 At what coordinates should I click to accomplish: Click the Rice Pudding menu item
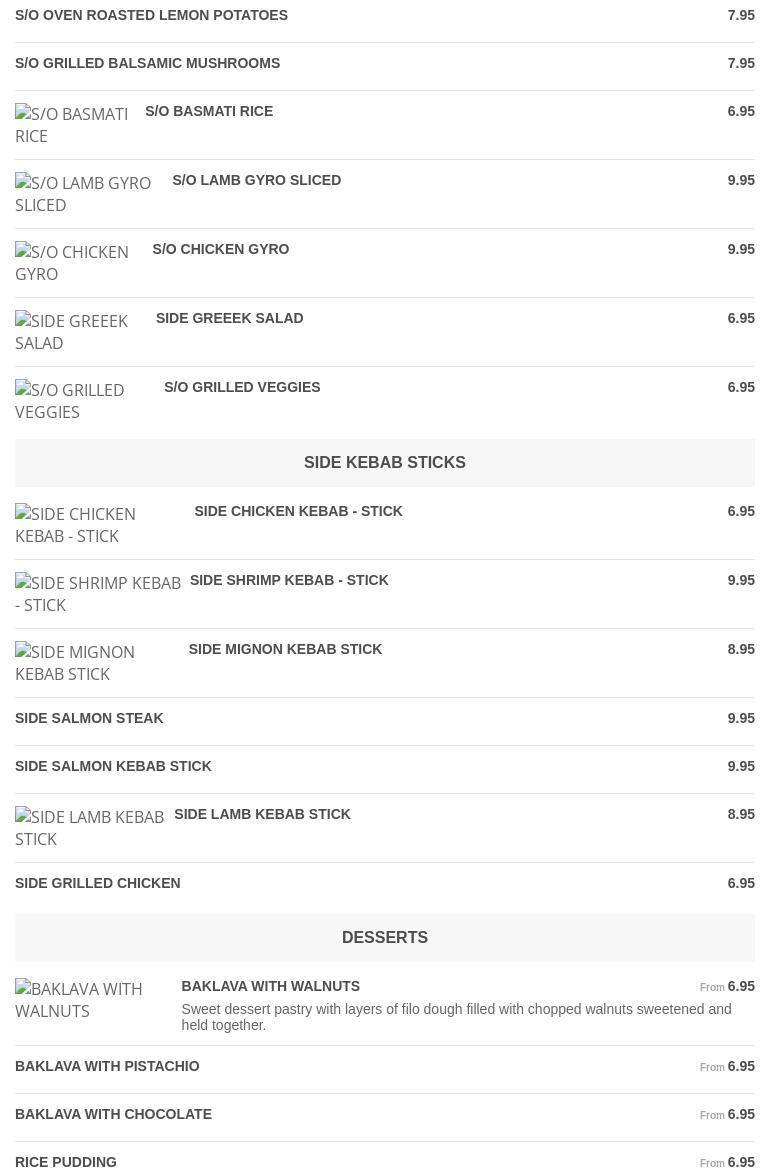click(x=66, y=1162)
